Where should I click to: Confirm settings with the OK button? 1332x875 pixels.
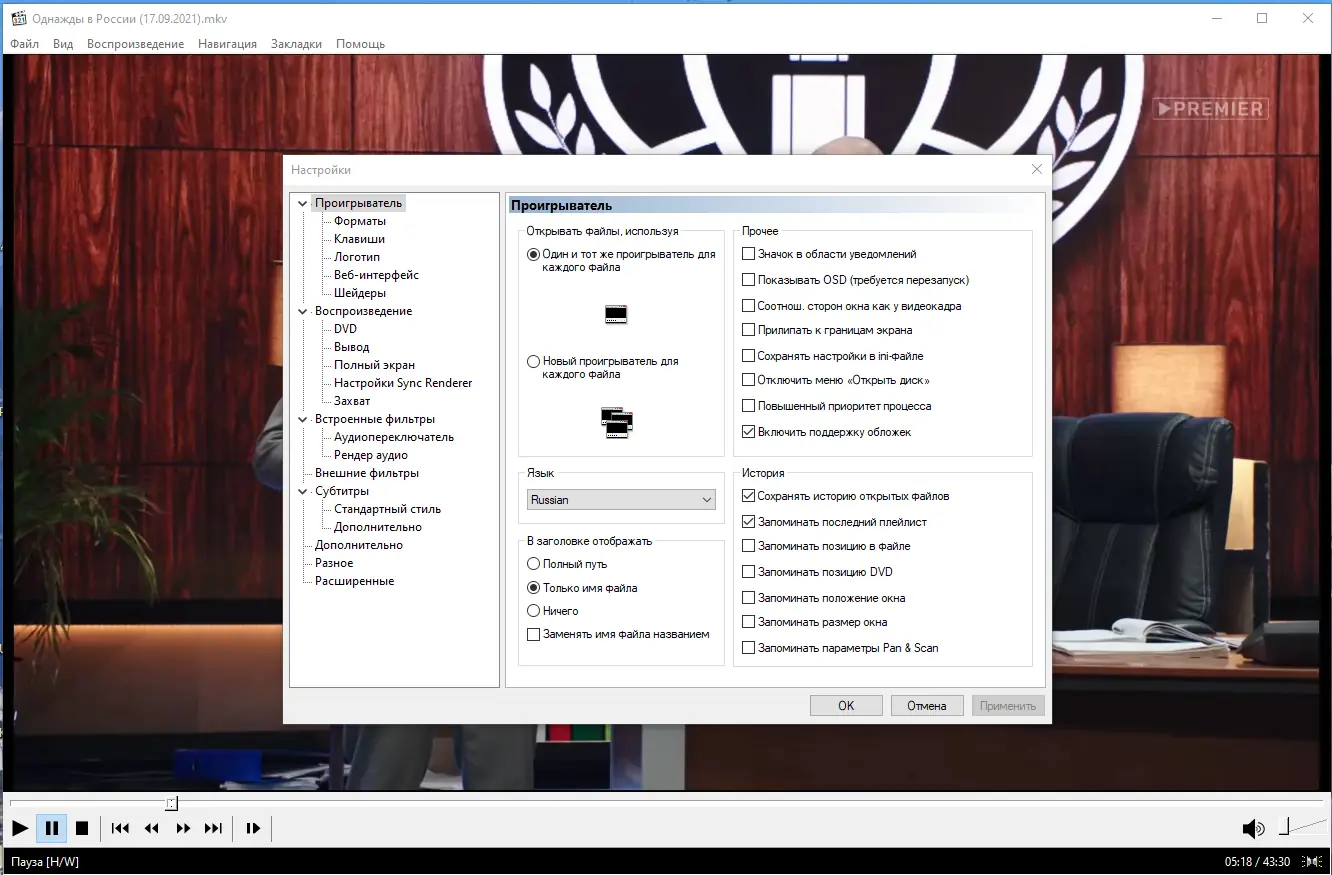point(846,706)
